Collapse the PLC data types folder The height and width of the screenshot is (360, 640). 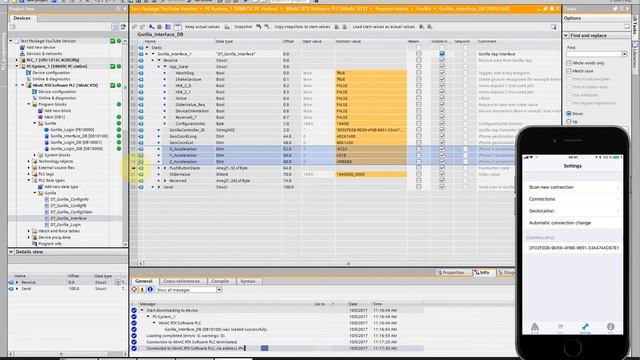pyautogui.click(x=29, y=180)
